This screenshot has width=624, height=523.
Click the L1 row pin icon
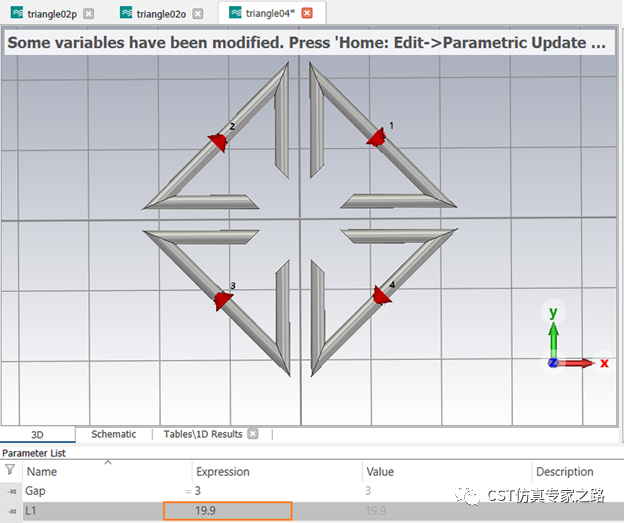[12, 511]
